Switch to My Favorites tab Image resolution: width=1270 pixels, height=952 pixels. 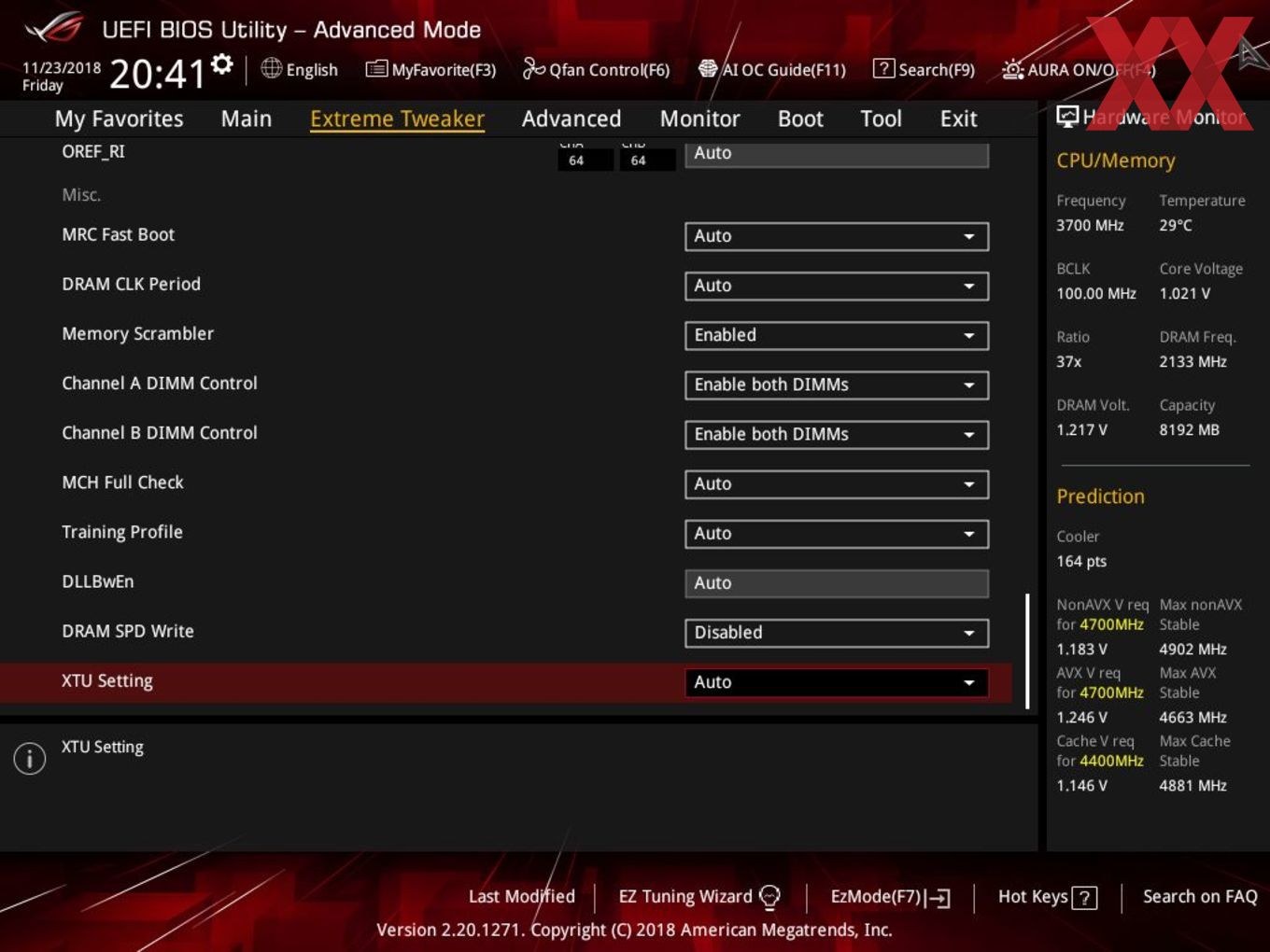click(119, 119)
